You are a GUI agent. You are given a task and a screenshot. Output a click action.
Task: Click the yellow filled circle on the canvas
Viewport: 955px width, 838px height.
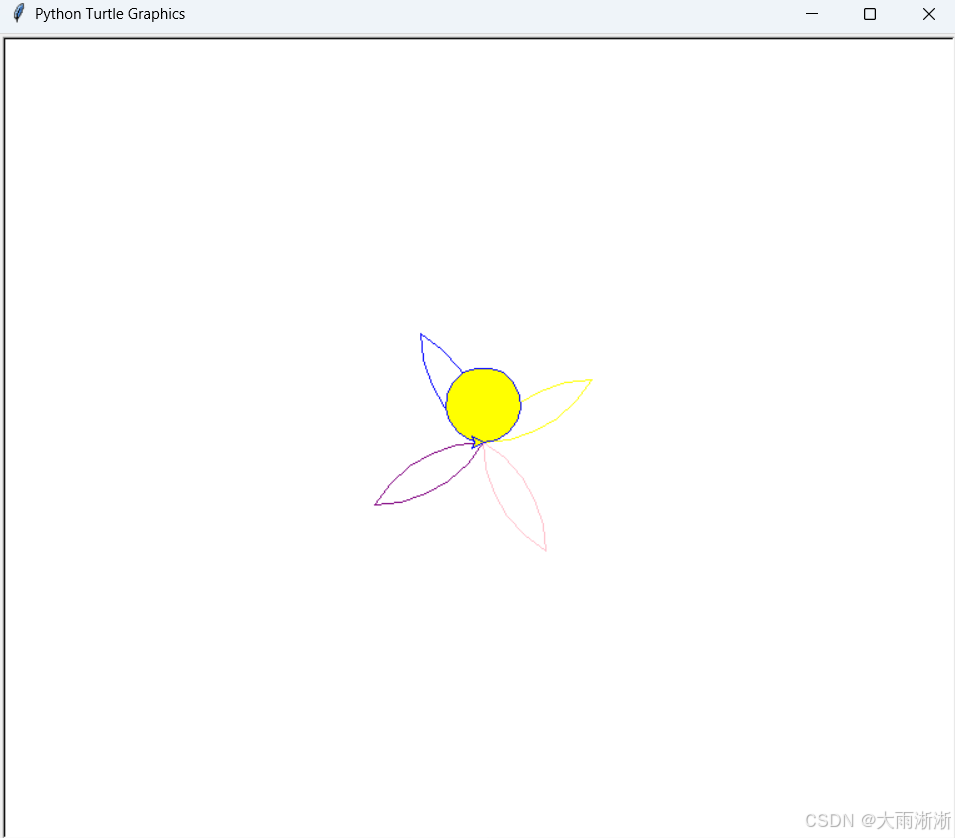click(484, 405)
